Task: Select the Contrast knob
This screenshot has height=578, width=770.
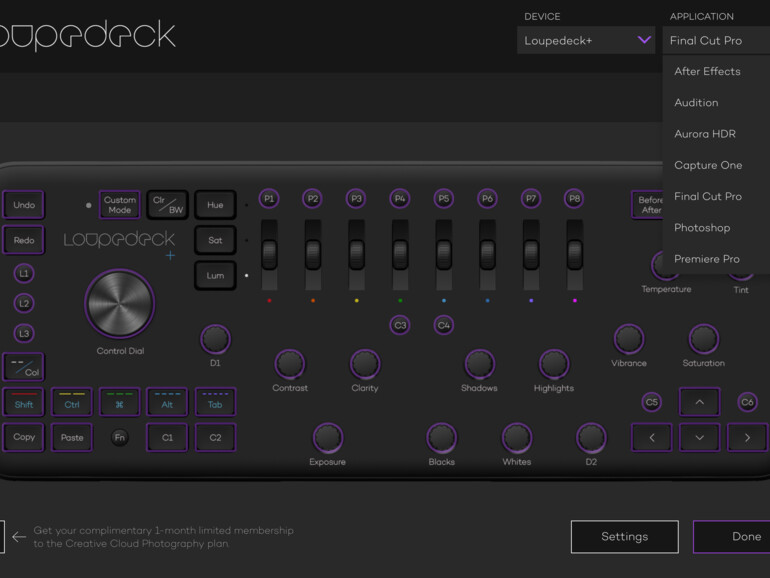Action: click(289, 364)
